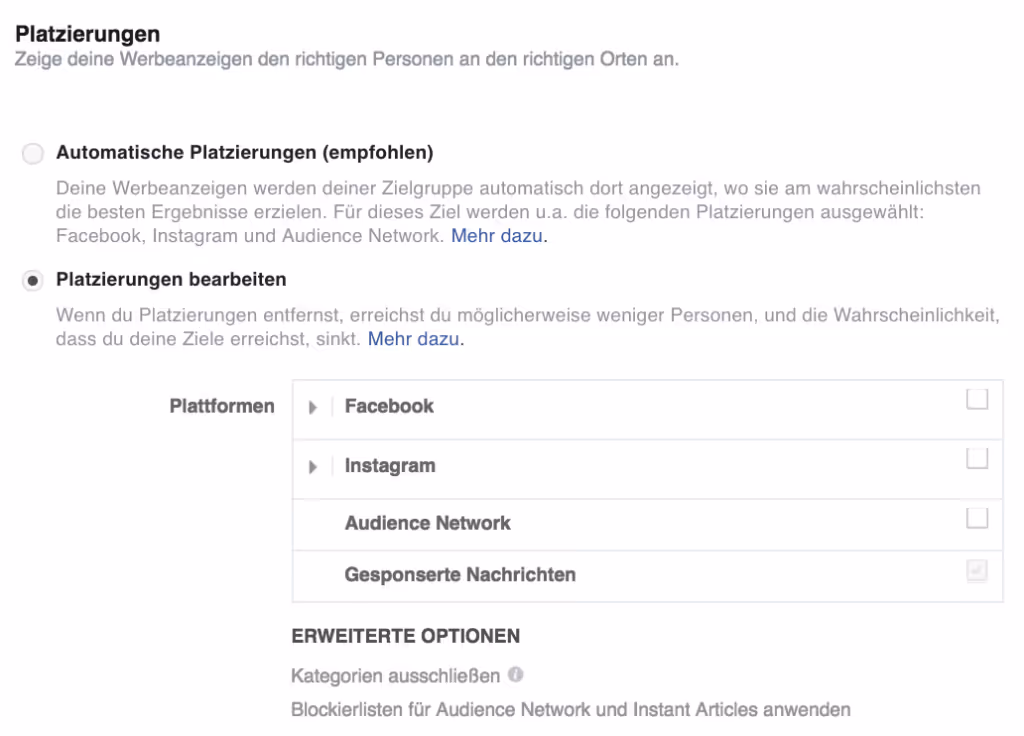Expand the Facebook placements arrow
This screenshot has width=1024, height=736.
tap(313, 408)
